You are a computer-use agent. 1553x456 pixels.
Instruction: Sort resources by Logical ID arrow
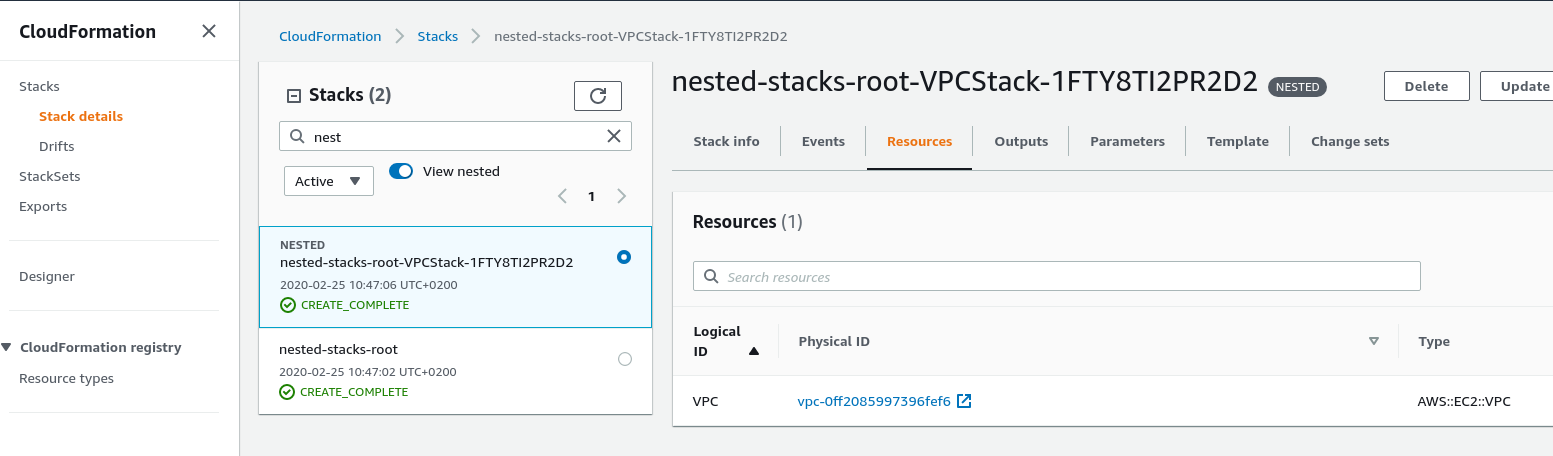point(754,351)
